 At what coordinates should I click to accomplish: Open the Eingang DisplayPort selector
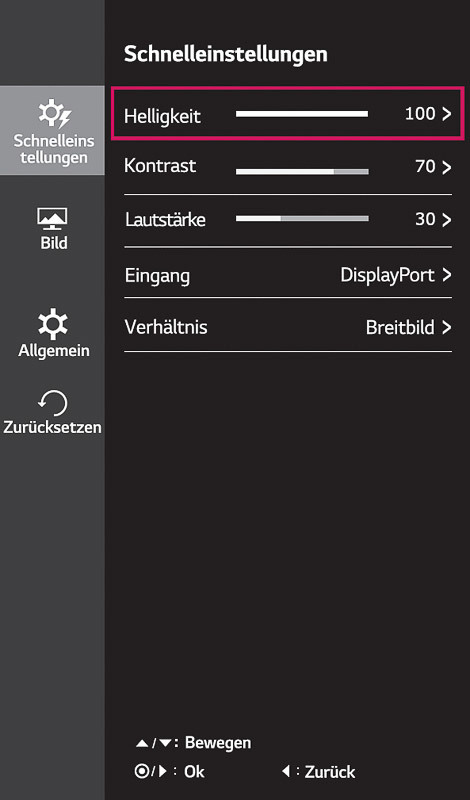pyautogui.click(x=396, y=276)
